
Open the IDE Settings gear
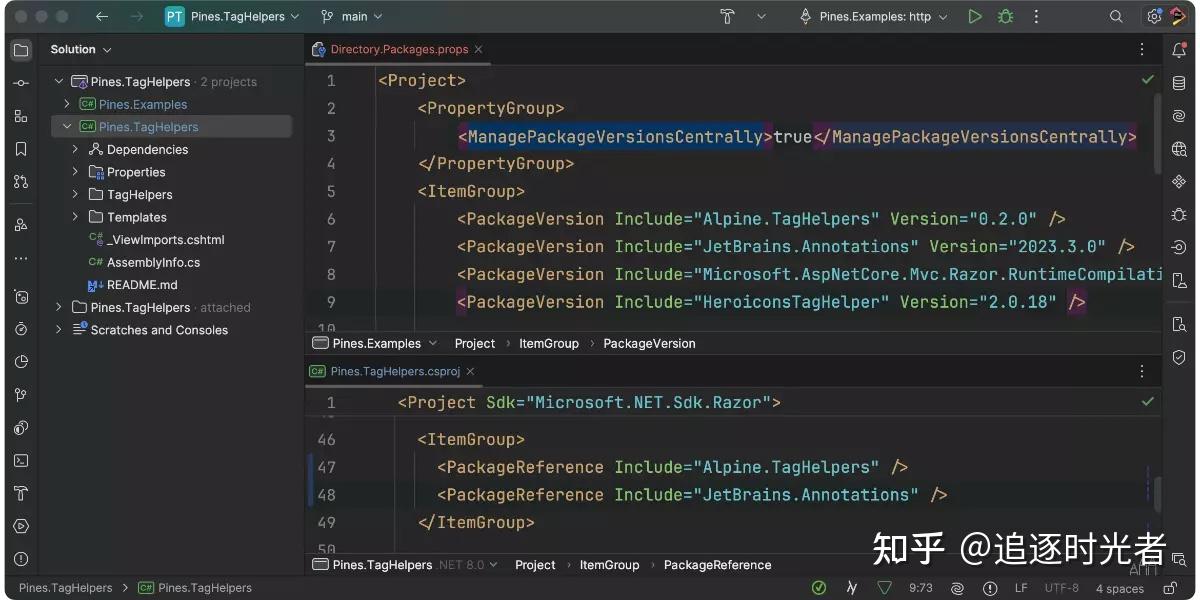point(1153,16)
